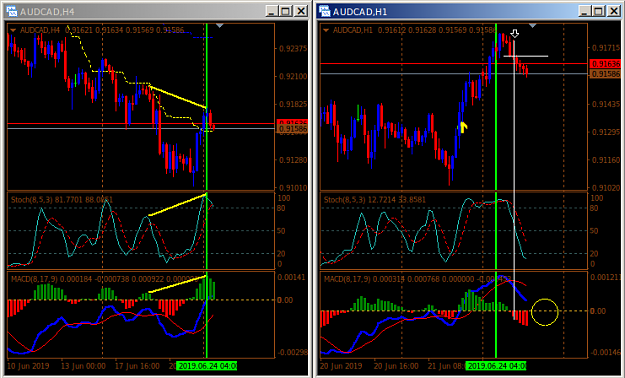Click the green 2019.06.24 date label in the H4 window
This screenshot has width=625, height=378.
(207, 366)
